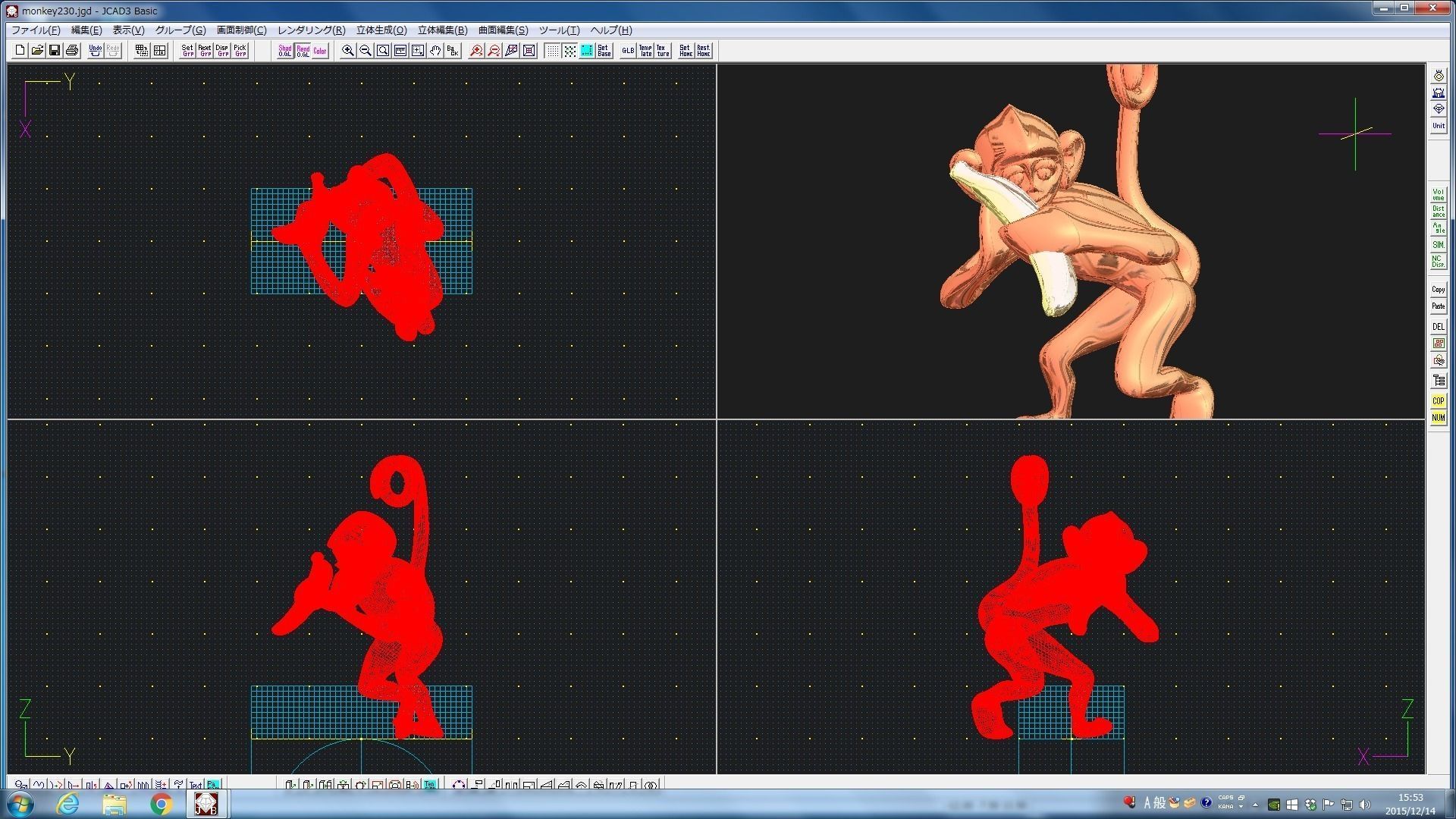Toggle the fine dot grid display
Screen dimensions: 1456x819
[552, 51]
